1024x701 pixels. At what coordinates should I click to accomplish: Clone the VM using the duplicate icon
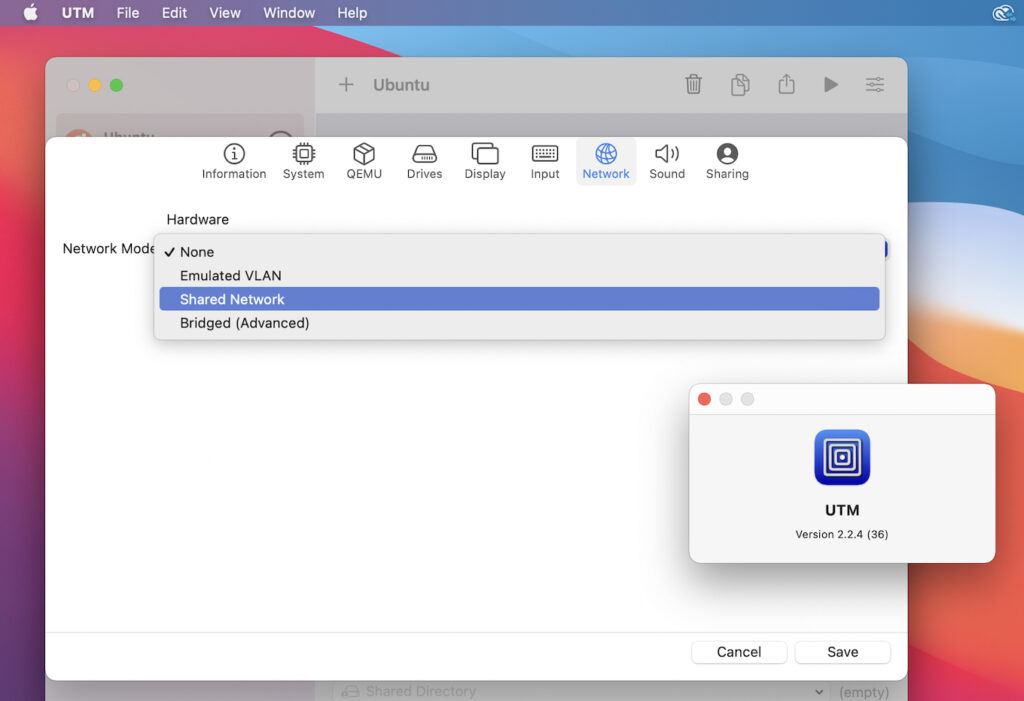tap(740, 85)
